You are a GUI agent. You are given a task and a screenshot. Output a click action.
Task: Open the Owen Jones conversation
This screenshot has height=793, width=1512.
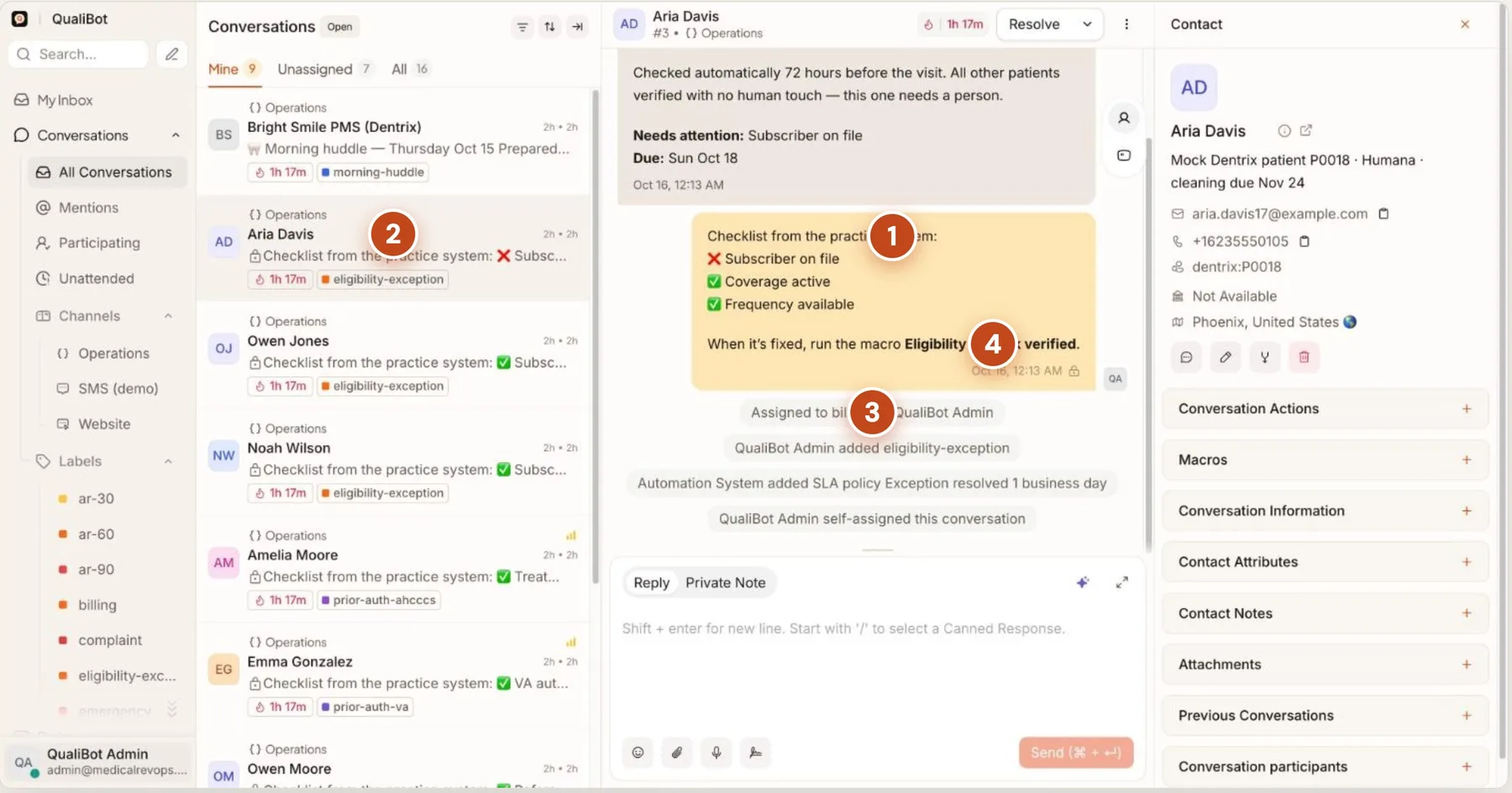393,356
